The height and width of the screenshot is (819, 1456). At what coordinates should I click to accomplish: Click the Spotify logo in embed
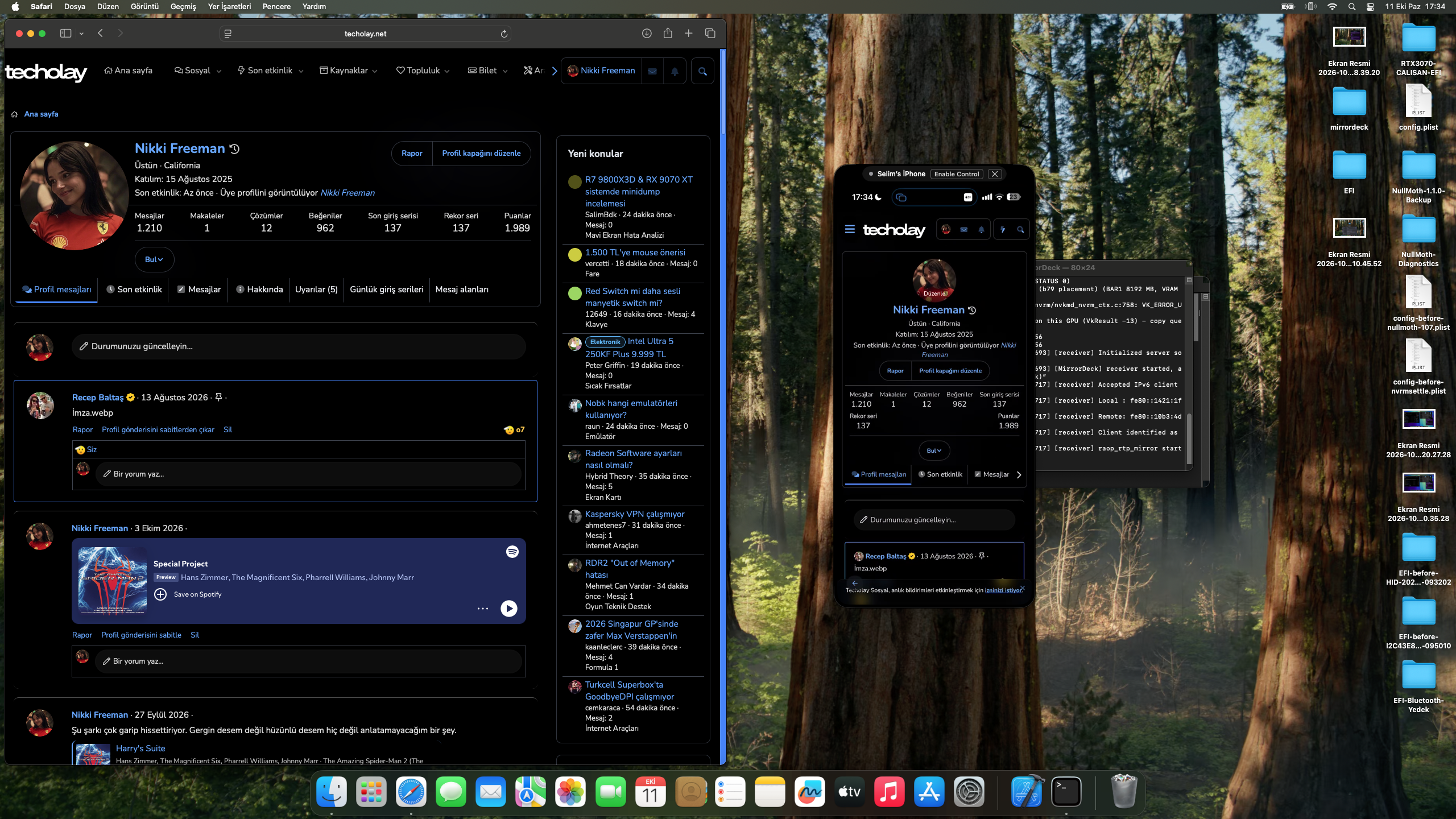[x=512, y=552]
